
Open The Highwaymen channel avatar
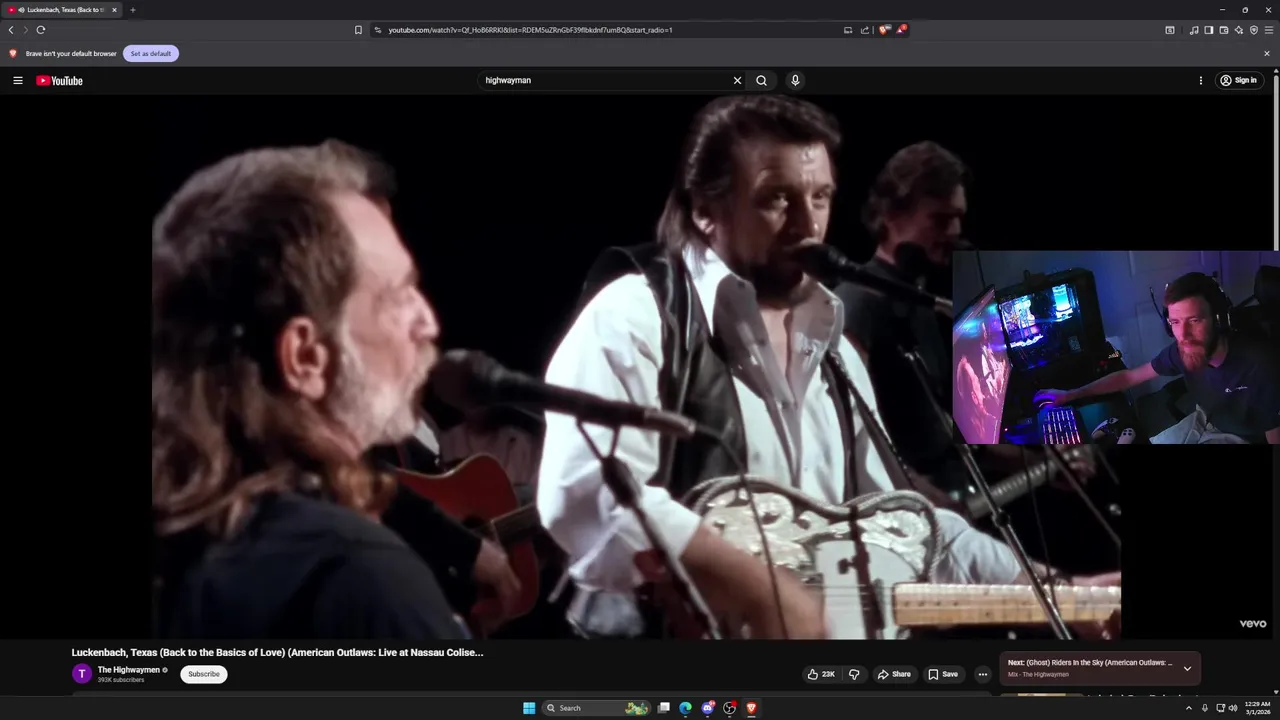(x=82, y=674)
